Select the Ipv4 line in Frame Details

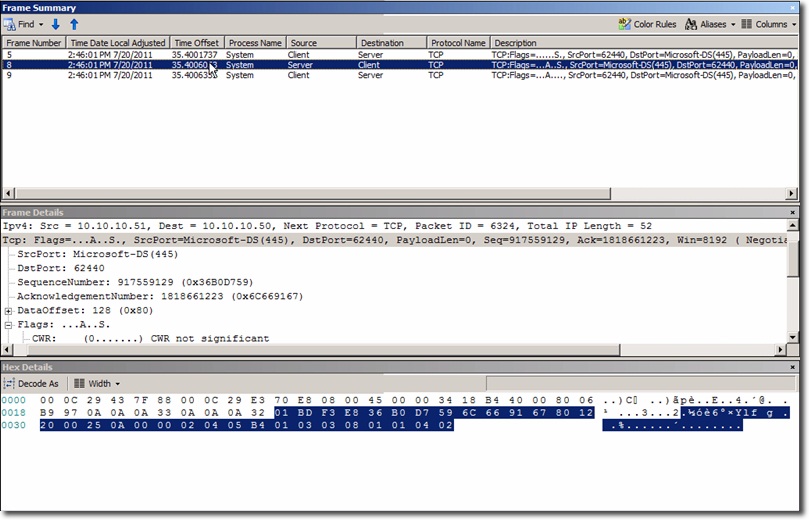(327, 226)
